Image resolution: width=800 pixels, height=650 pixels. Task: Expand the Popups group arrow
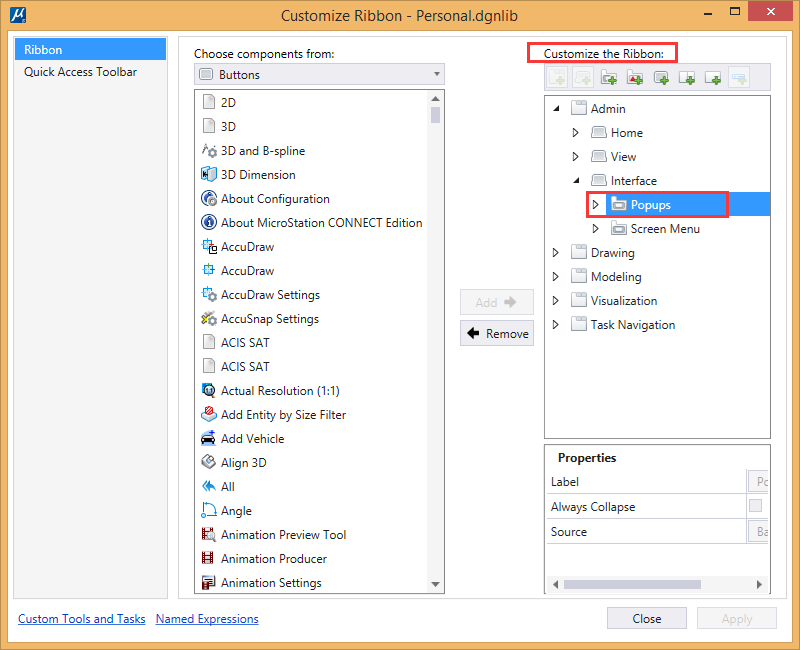(595, 205)
